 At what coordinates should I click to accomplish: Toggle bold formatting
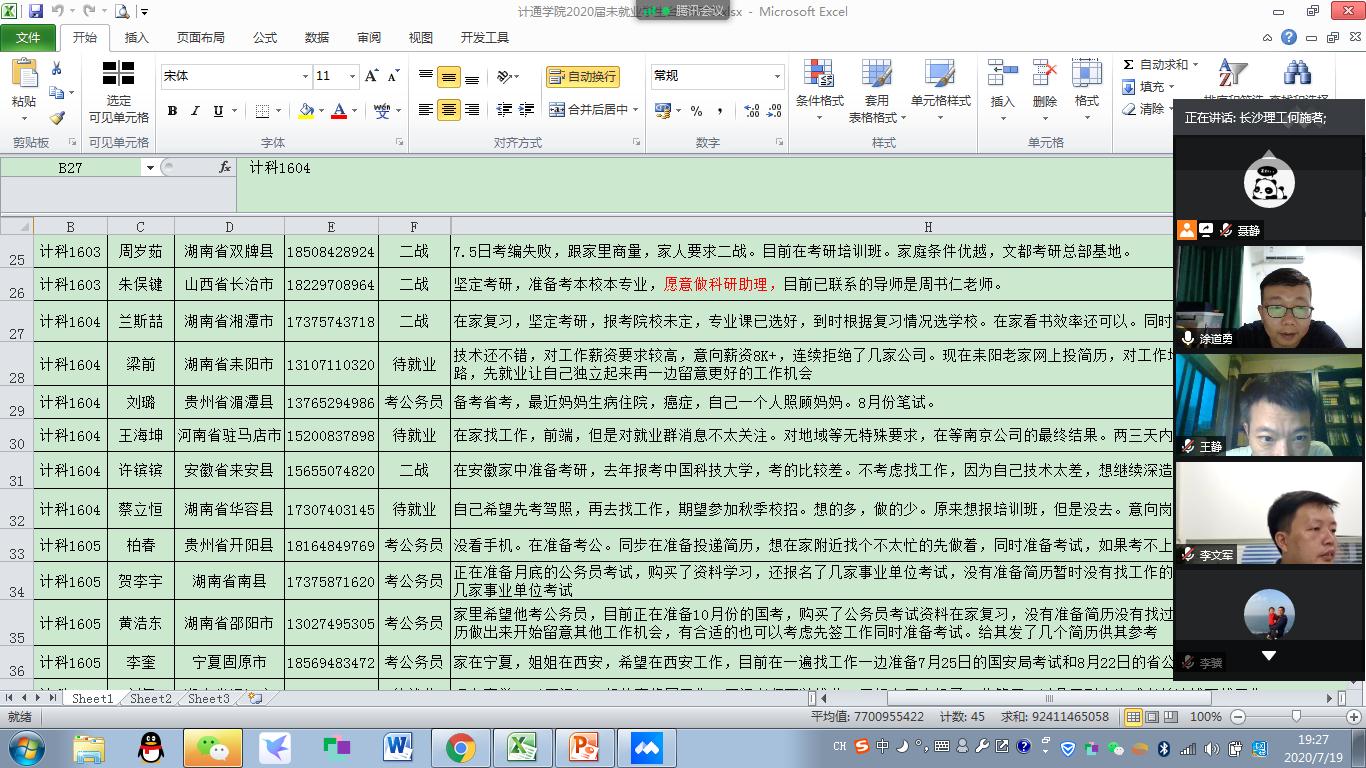point(172,111)
